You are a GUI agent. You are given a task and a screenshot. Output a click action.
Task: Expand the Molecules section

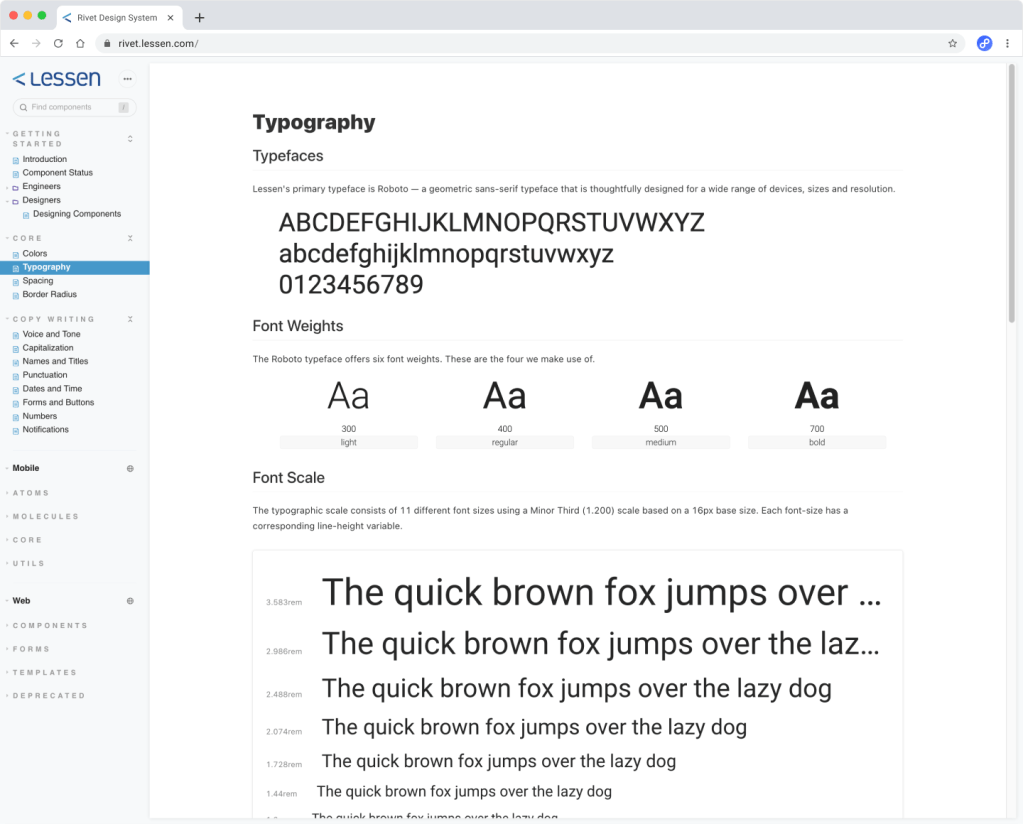(45, 516)
